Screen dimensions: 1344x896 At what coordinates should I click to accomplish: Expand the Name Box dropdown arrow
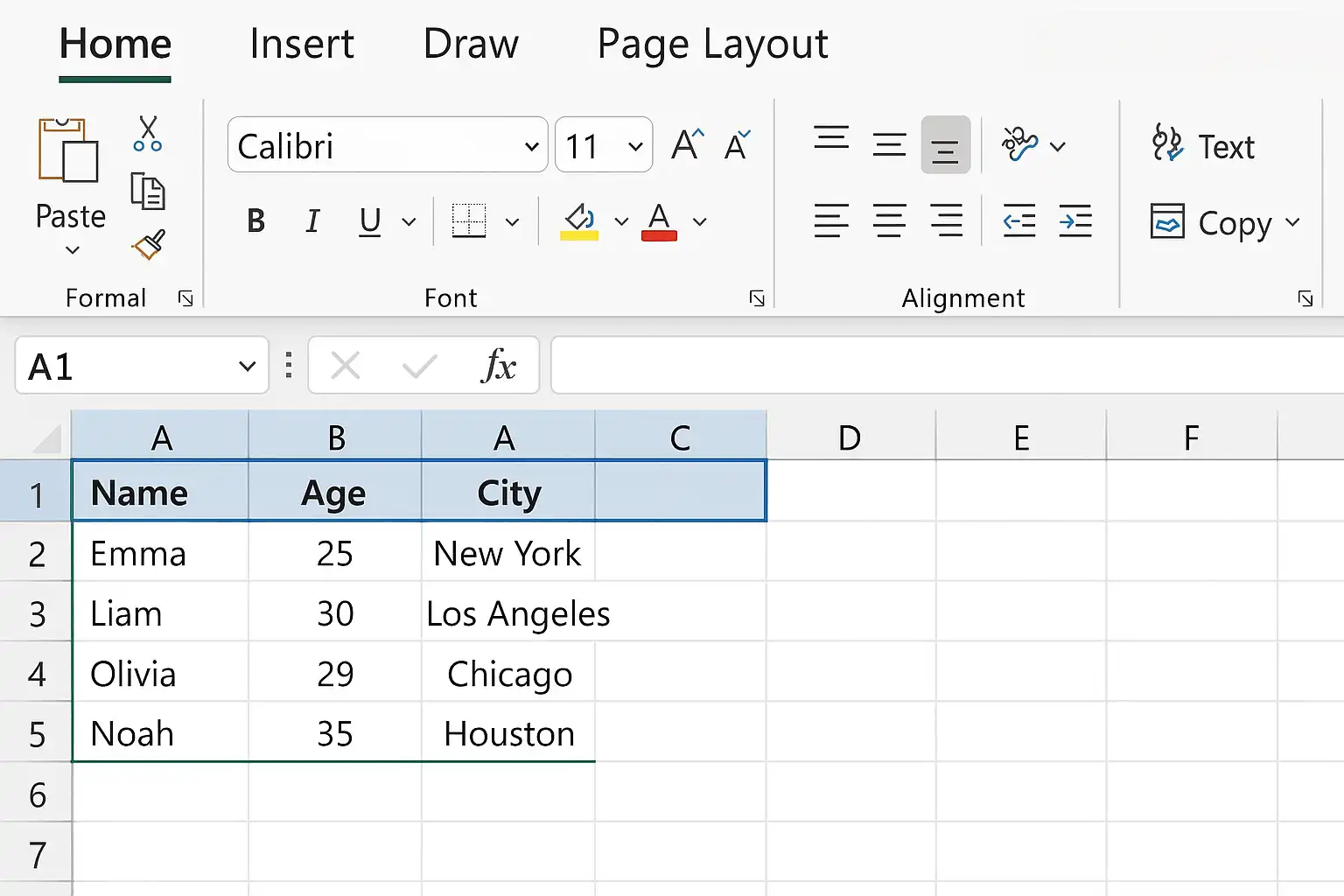pos(248,366)
